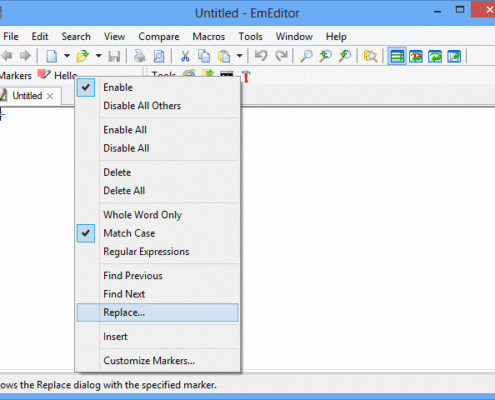Expand the Paste dropdown arrow
The image size is (495, 400).
click(239, 56)
